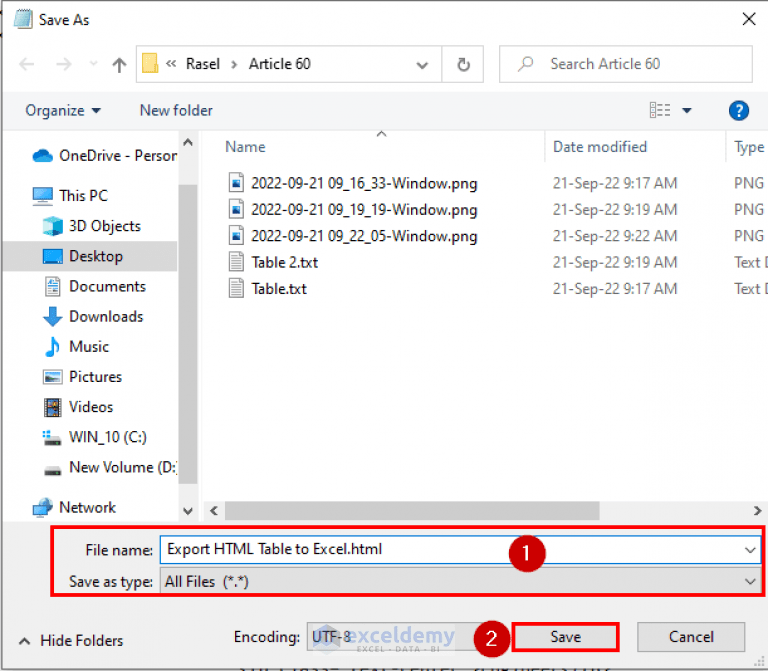Sort files by Type column
Viewport: 768px width, 671px height.
click(x=748, y=147)
